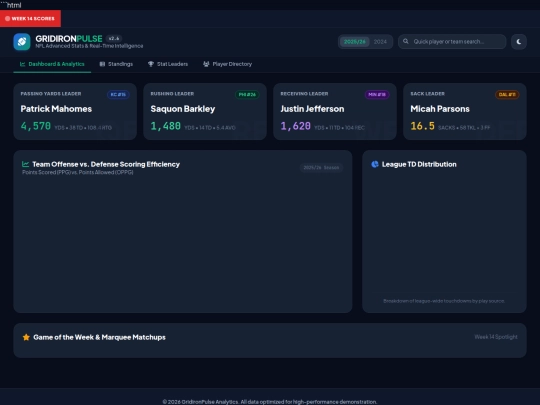Screen dimensions: 540x405
Task: Click the 16.5 sacks value
Action: click(x=422, y=126)
